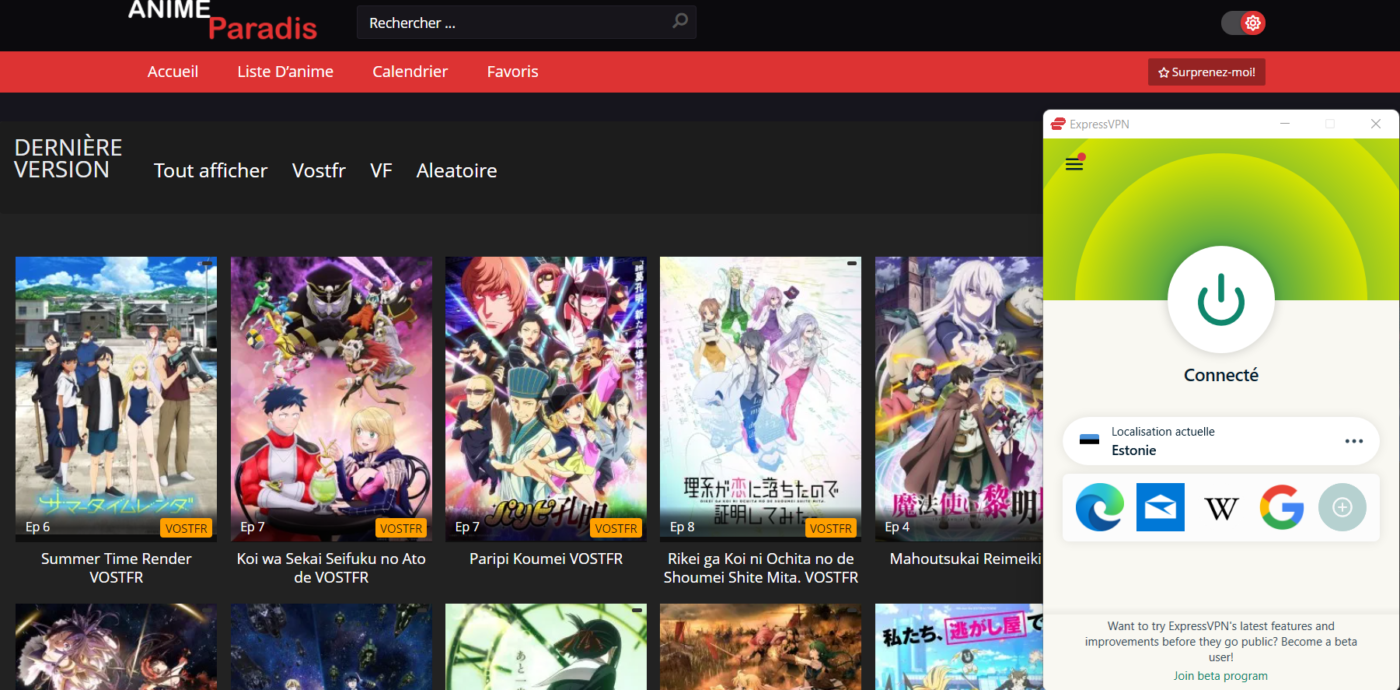The width and height of the screenshot is (1400, 690).
Task: Click VOSTFR badge on Summer Time Render
Action: tap(186, 528)
